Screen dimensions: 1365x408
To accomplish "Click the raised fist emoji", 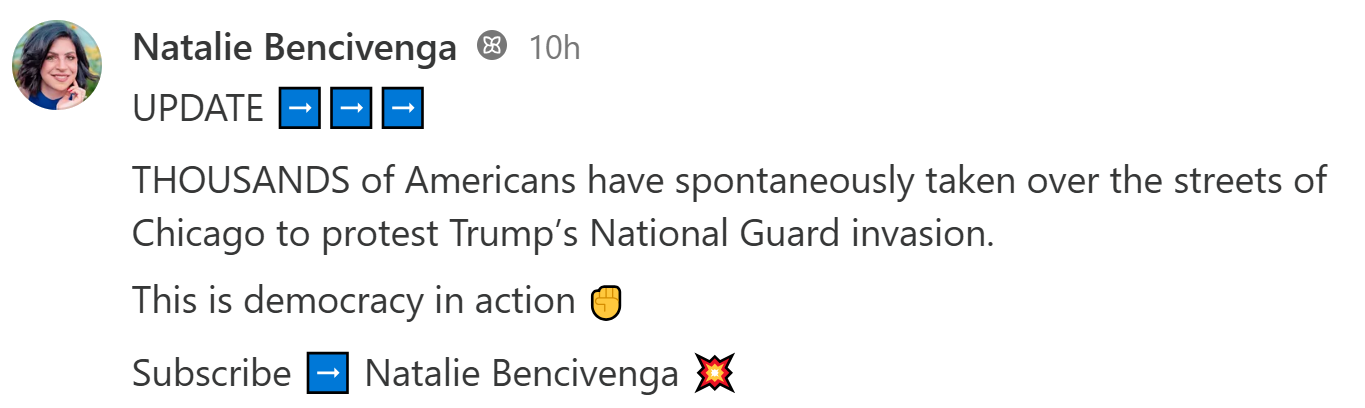I will point(606,301).
